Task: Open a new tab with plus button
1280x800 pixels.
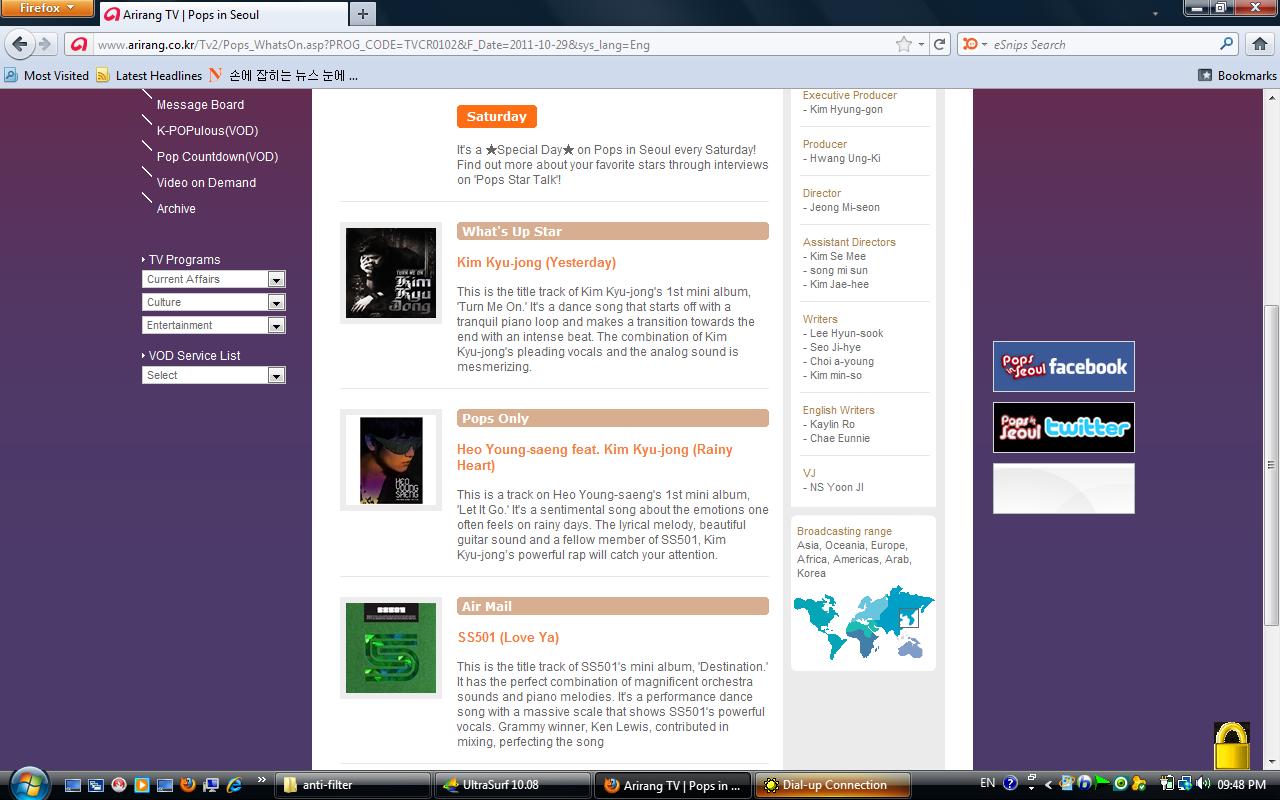Action: point(363,13)
